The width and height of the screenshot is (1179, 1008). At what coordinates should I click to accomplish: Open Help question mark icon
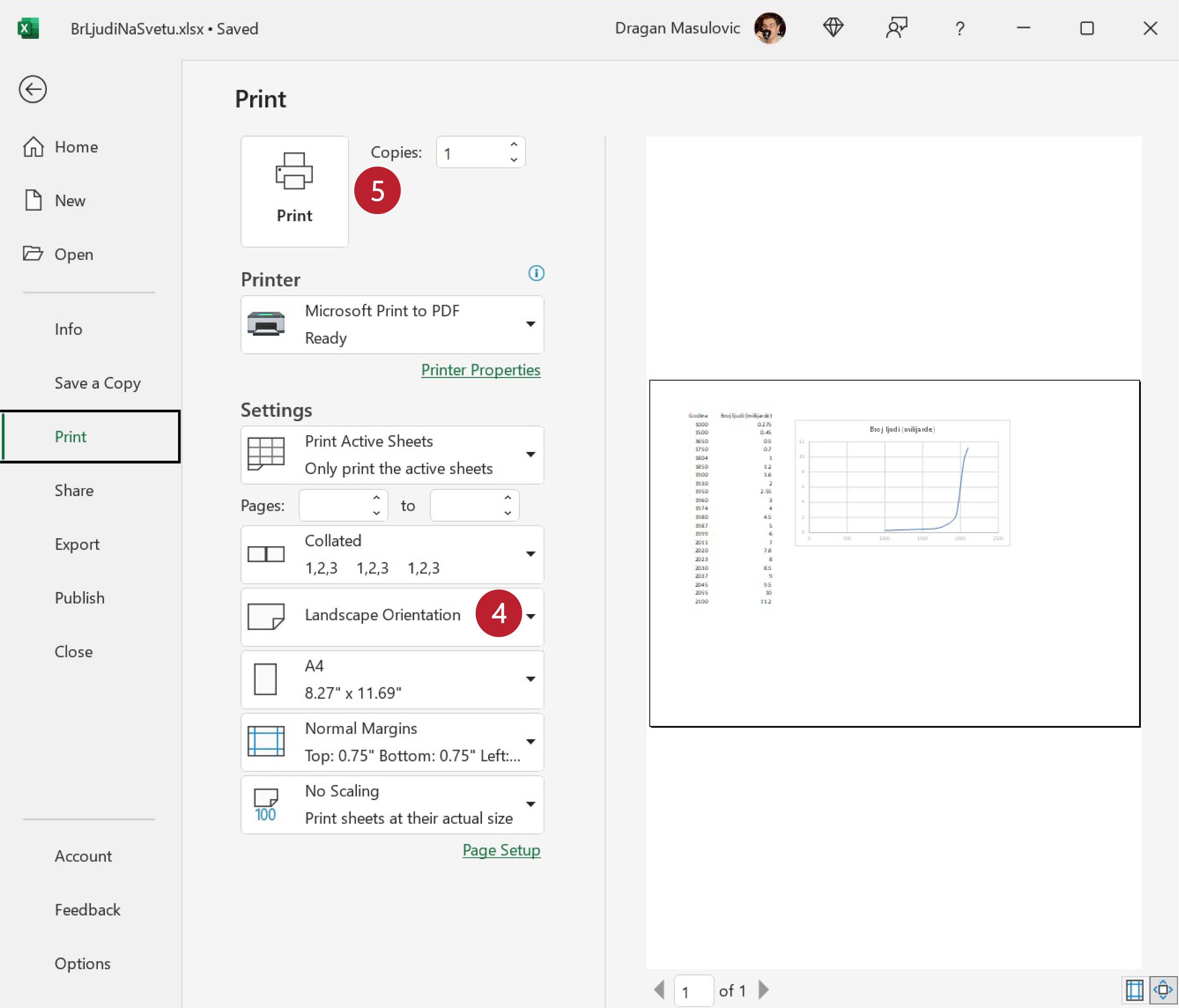pyautogui.click(x=960, y=28)
